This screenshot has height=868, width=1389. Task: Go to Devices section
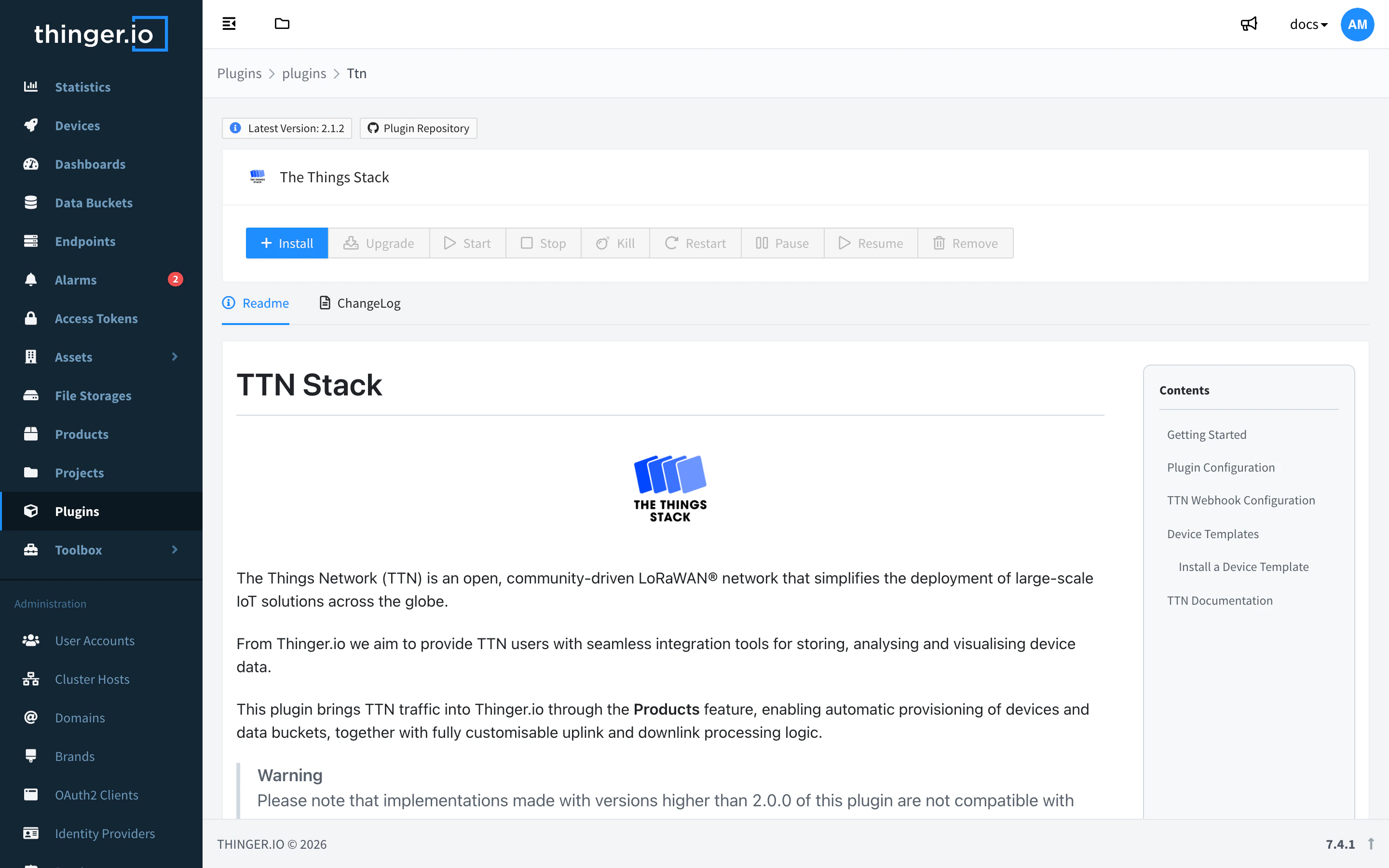101,125
